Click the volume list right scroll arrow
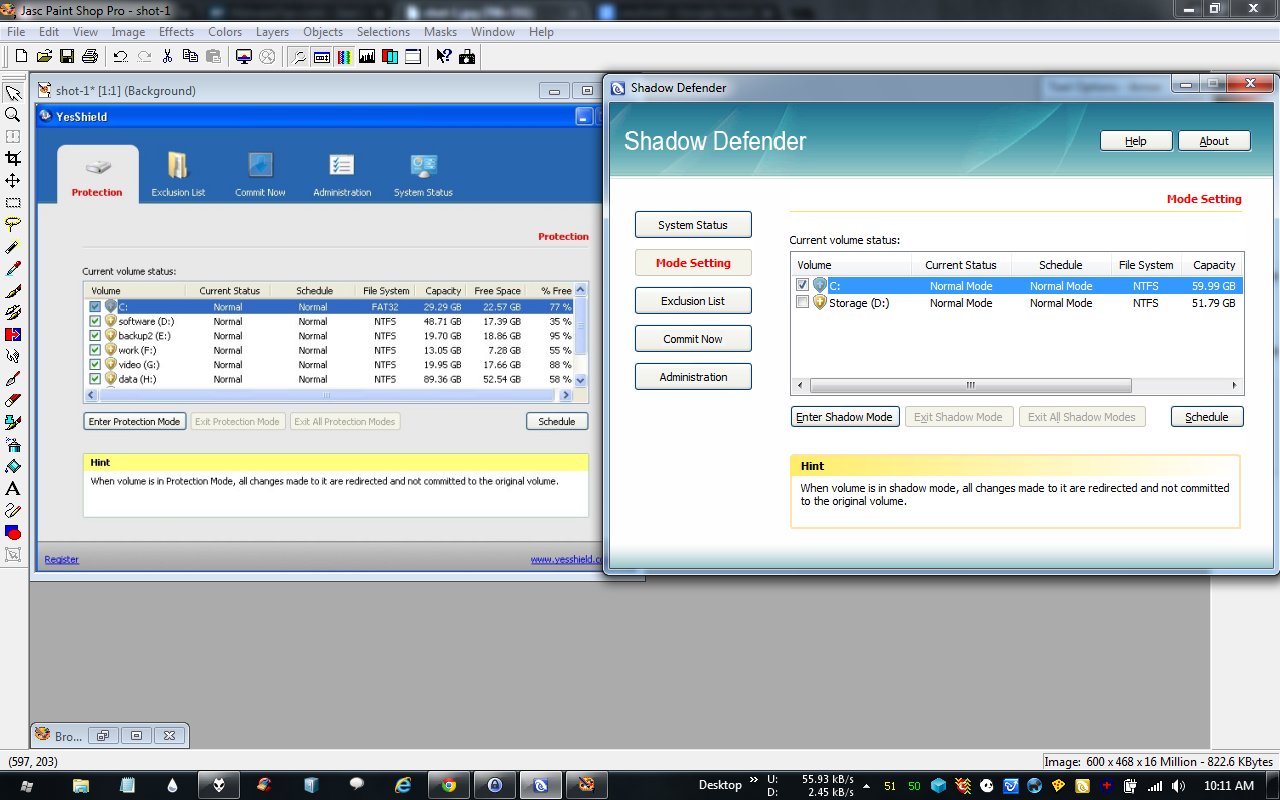 click(1235, 385)
